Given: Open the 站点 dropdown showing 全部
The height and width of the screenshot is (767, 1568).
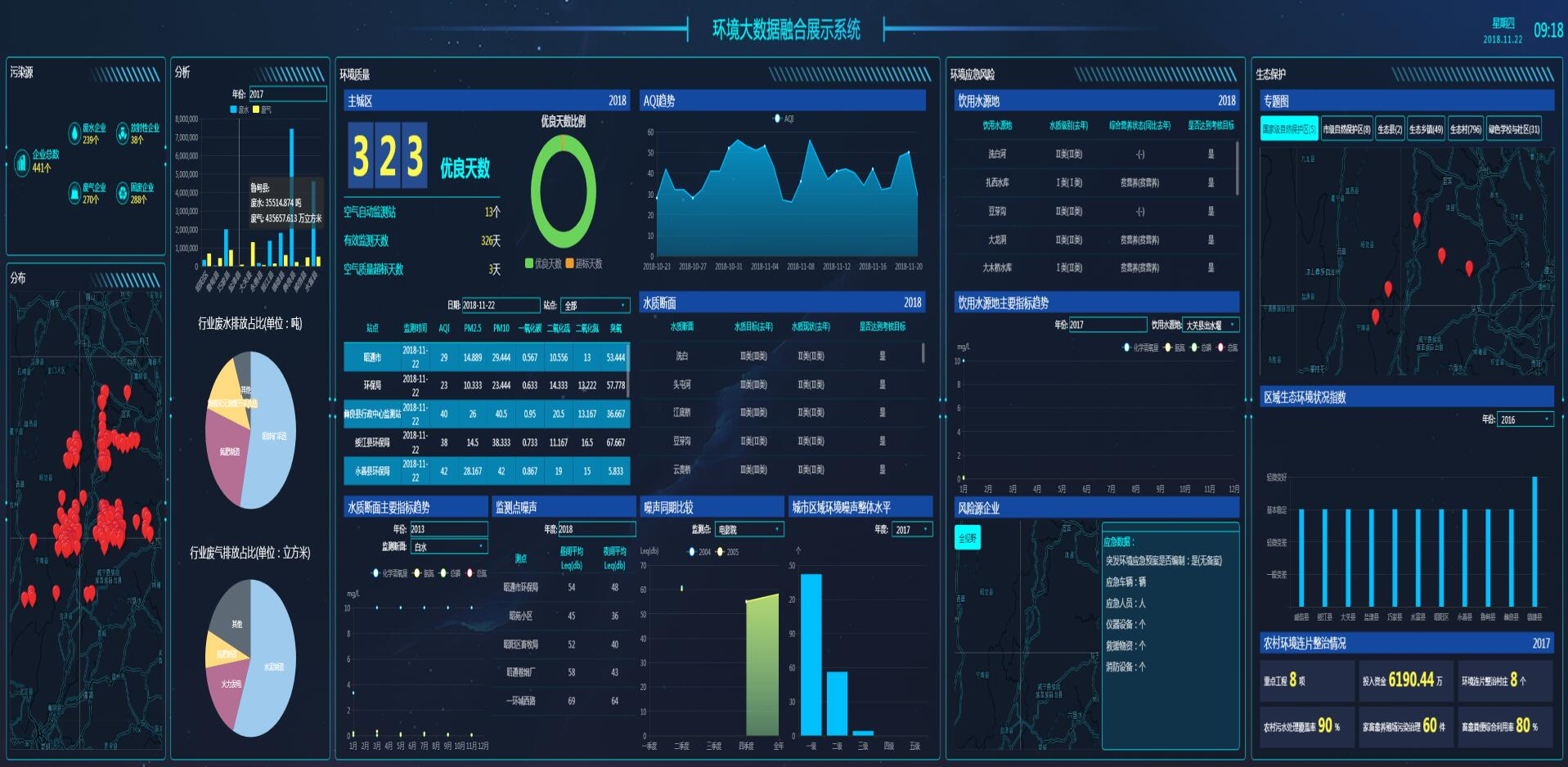Looking at the screenshot, I should point(595,305).
